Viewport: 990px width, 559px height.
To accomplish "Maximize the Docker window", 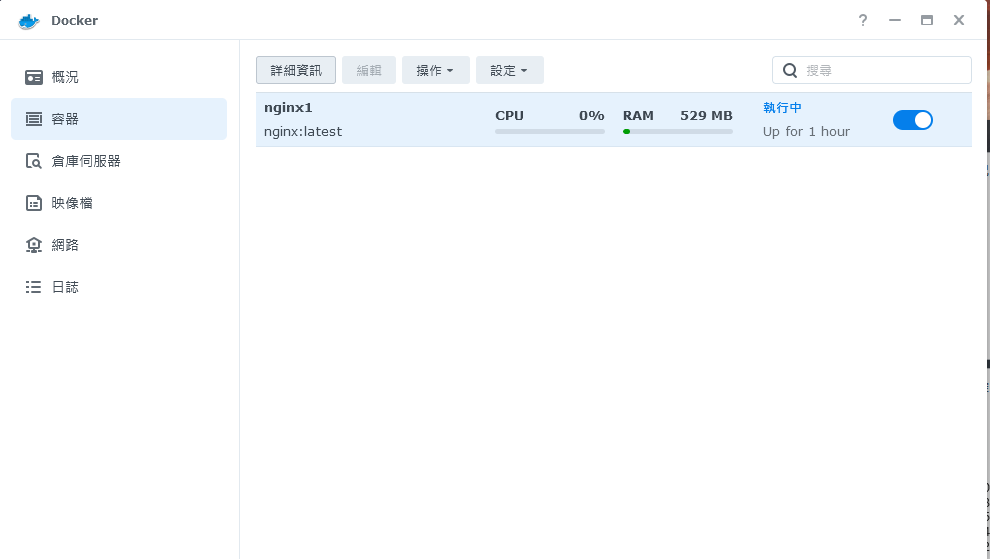I will tap(927, 20).
